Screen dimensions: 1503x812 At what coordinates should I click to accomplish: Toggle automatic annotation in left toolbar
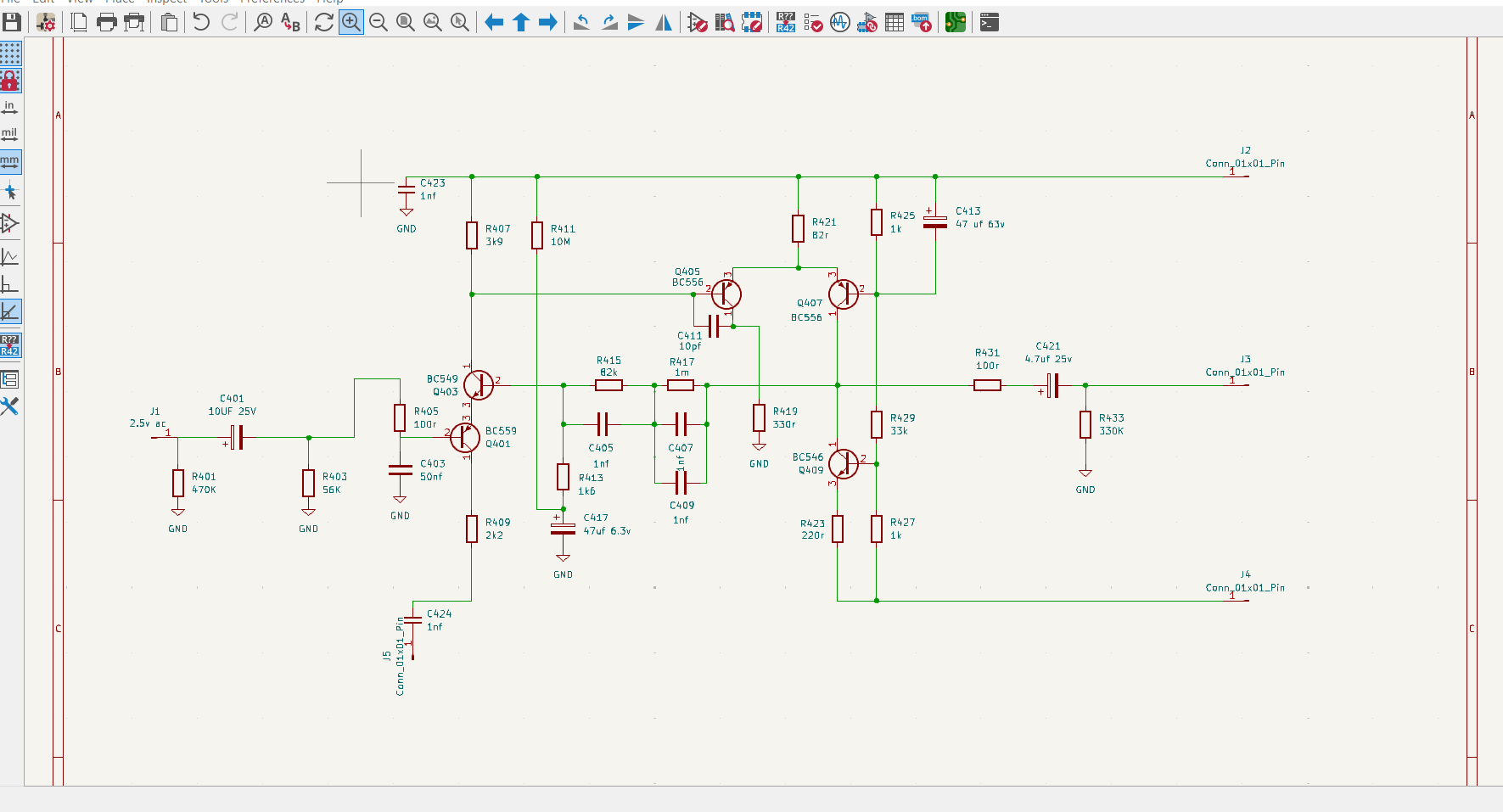pyautogui.click(x=10, y=345)
